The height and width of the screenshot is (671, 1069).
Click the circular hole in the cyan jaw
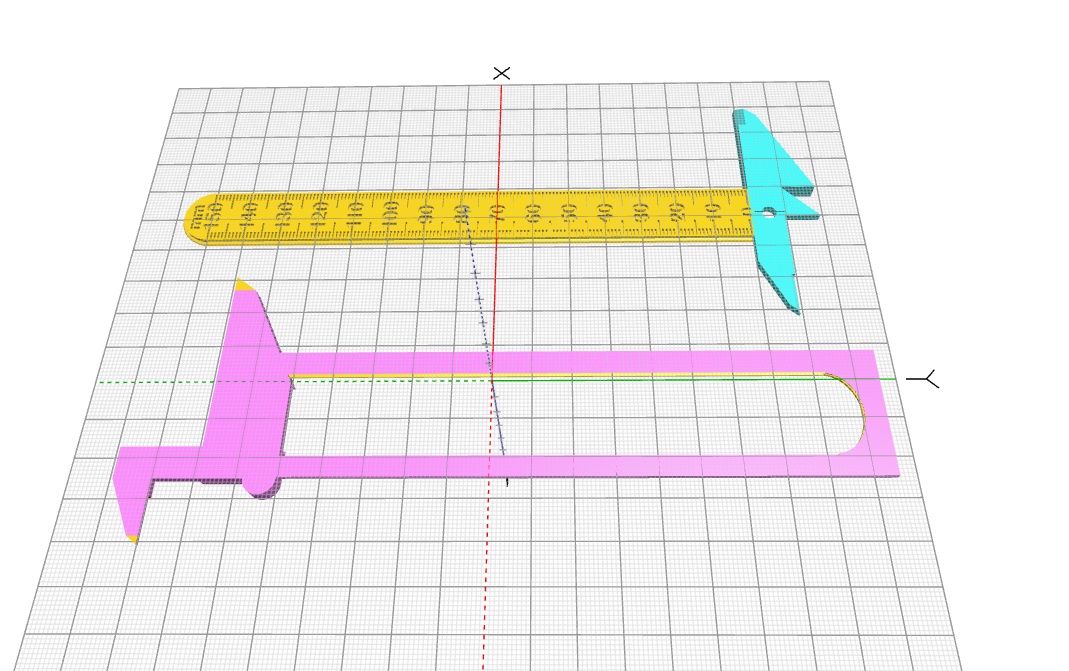click(768, 211)
